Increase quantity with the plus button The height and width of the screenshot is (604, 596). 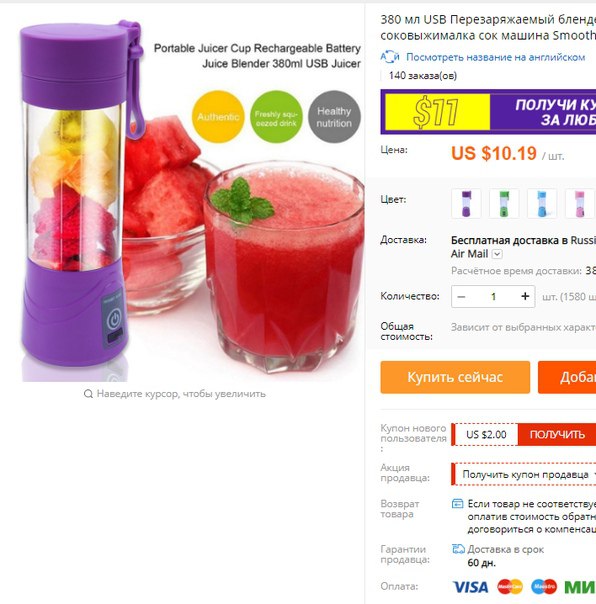point(525,296)
